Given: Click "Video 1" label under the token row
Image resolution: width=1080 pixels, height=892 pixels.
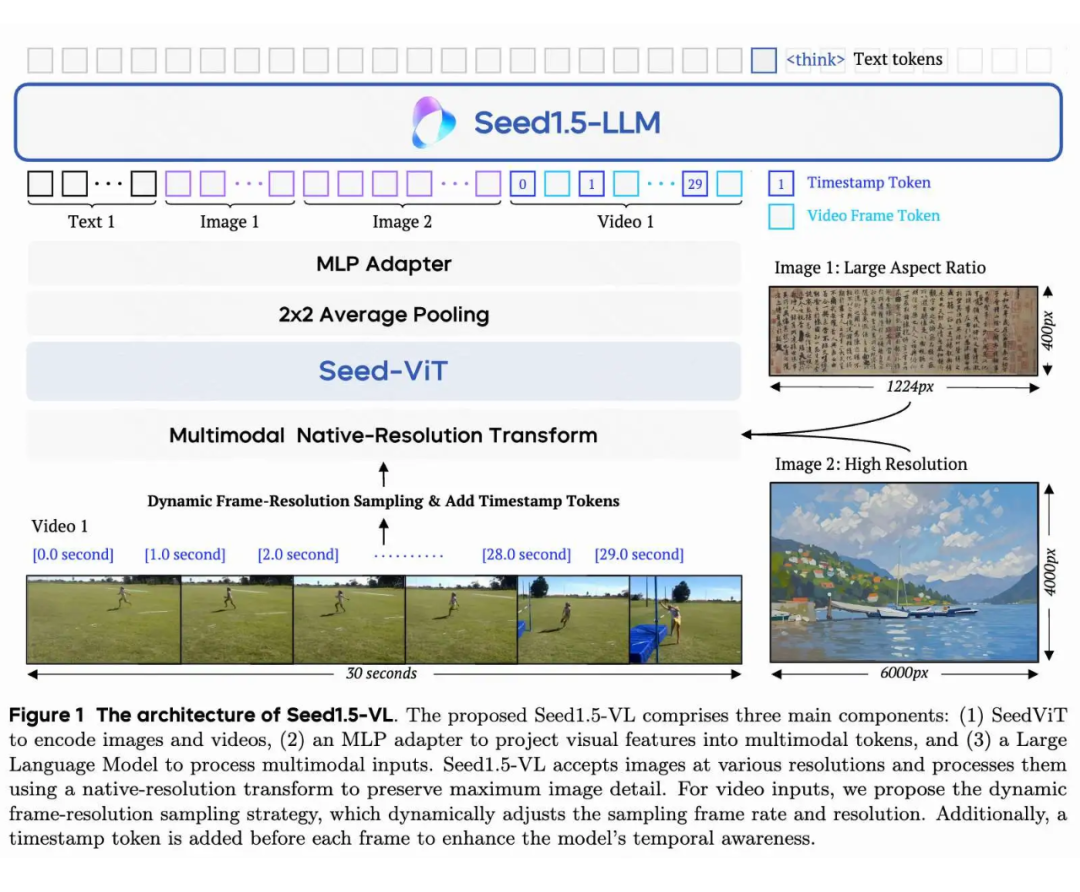Looking at the screenshot, I should 625,222.
